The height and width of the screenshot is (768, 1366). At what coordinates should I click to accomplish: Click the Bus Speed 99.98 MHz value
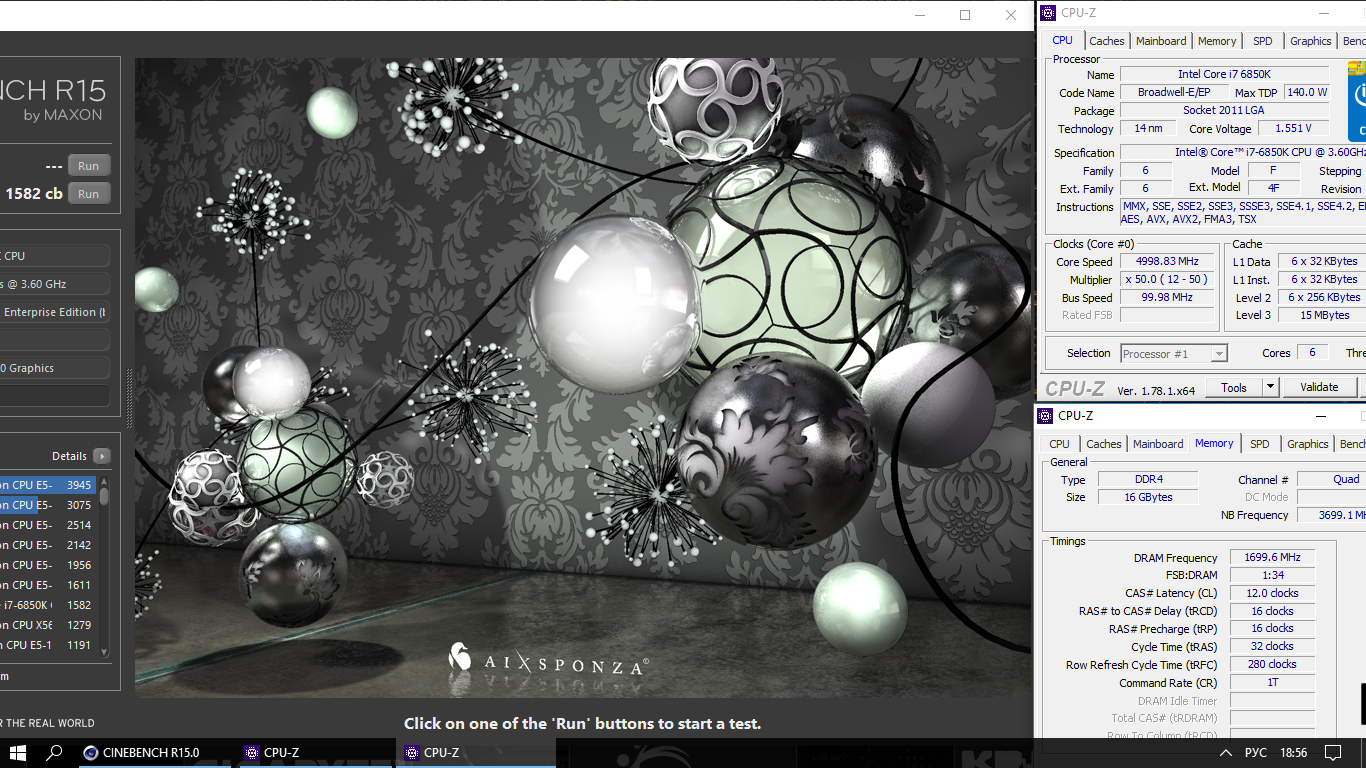(x=1166, y=298)
